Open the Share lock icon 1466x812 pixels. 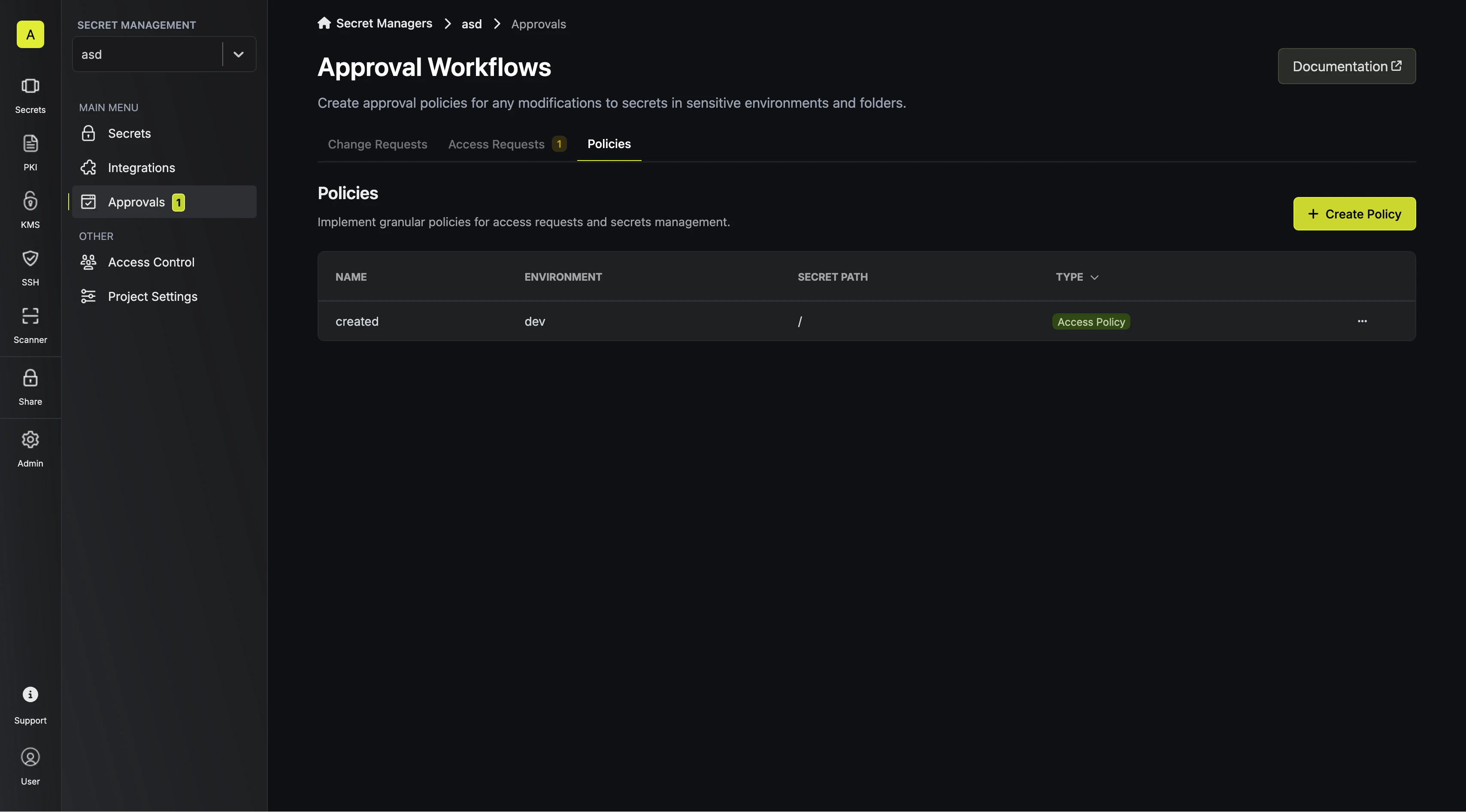pyautogui.click(x=30, y=378)
